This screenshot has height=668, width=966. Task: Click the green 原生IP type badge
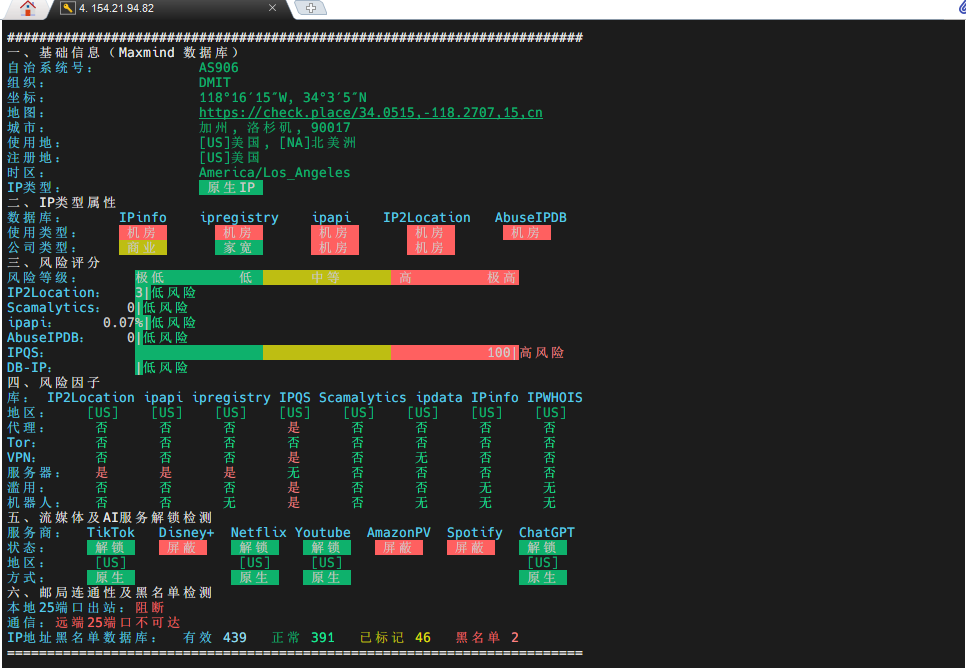point(231,188)
